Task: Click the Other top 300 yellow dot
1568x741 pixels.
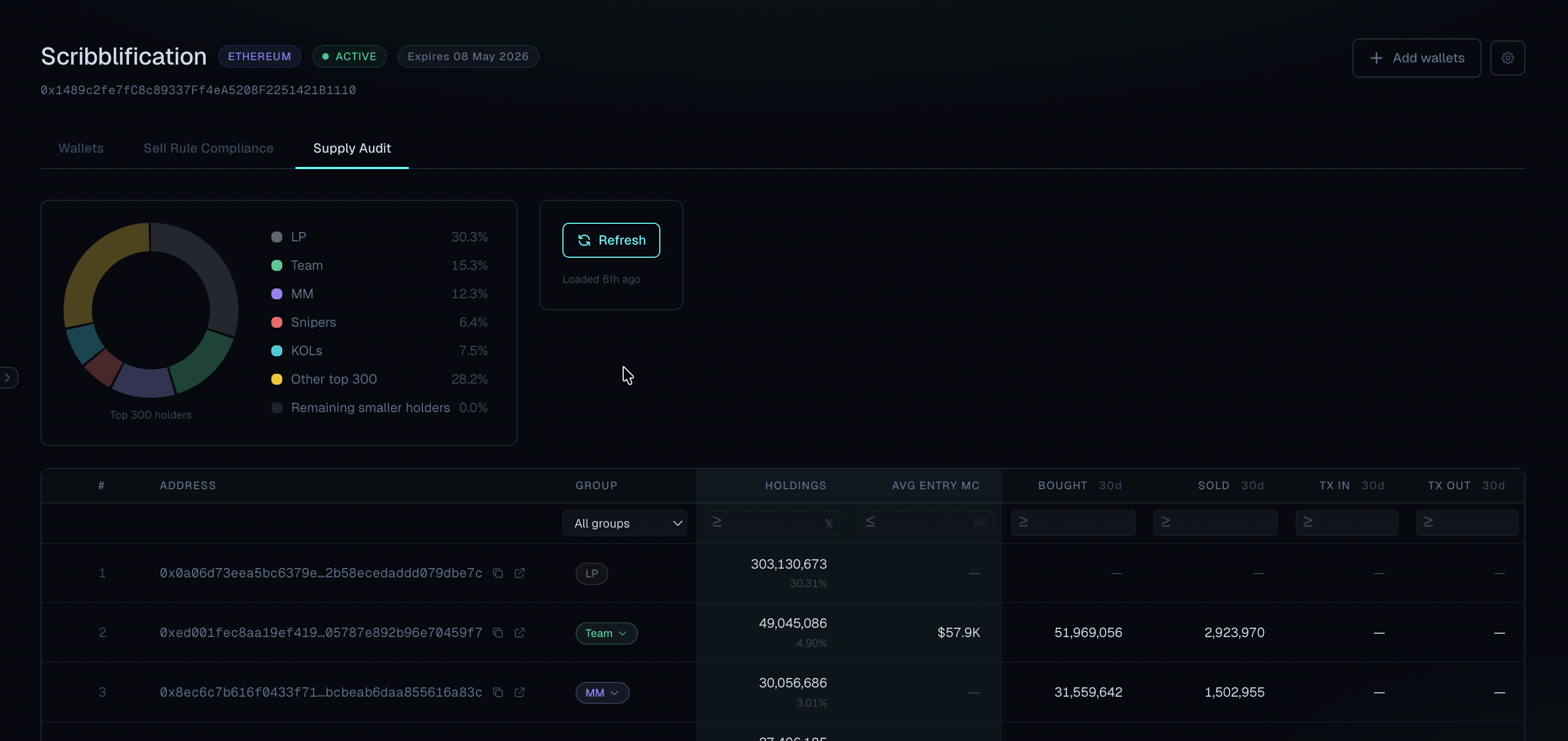Action: pyautogui.click(x=277, y=379)
